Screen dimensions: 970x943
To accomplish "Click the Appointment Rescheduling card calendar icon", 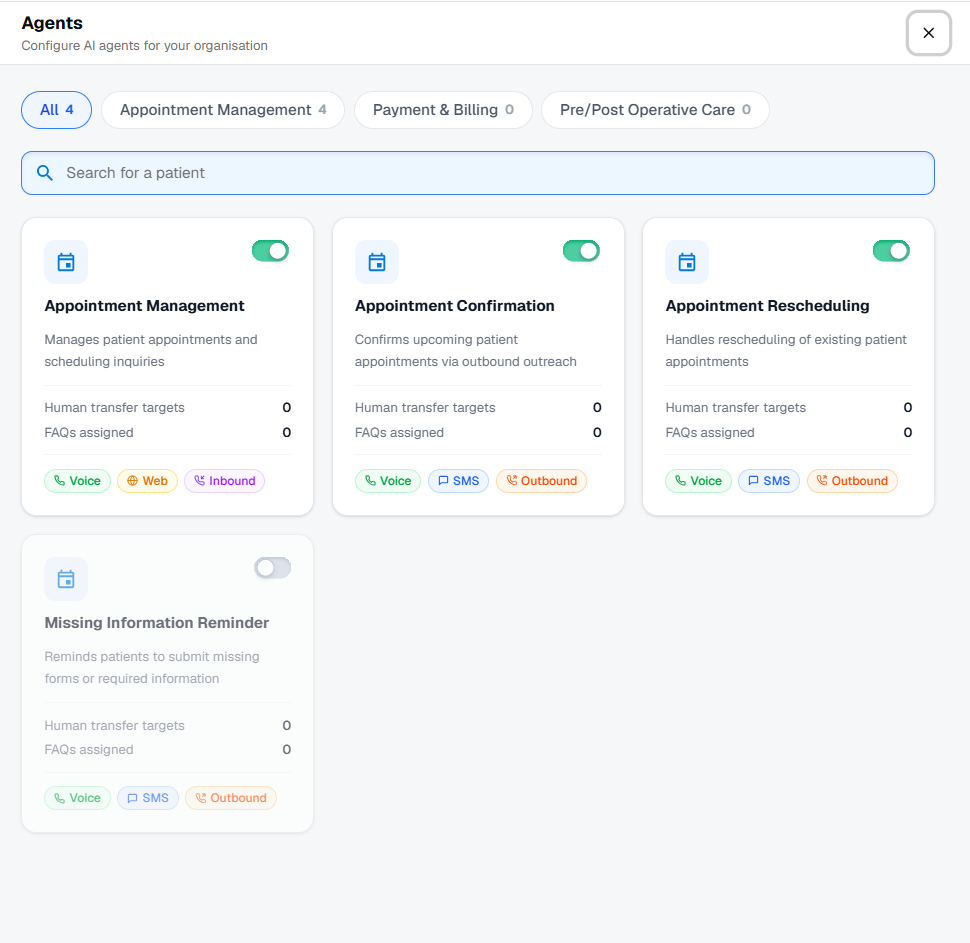I will [x=687, y=262].
